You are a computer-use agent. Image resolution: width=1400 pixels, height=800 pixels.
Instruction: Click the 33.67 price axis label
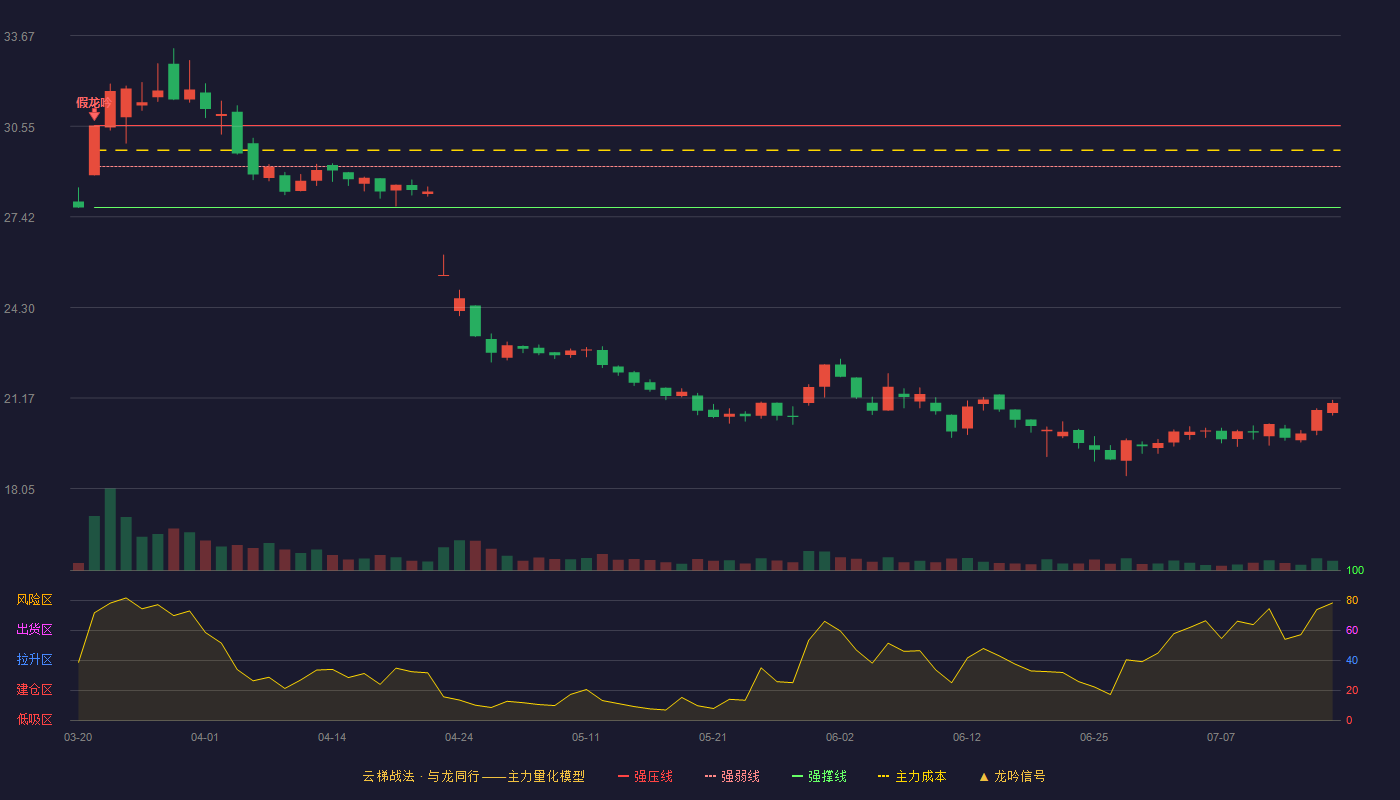(x=19, y=37)
